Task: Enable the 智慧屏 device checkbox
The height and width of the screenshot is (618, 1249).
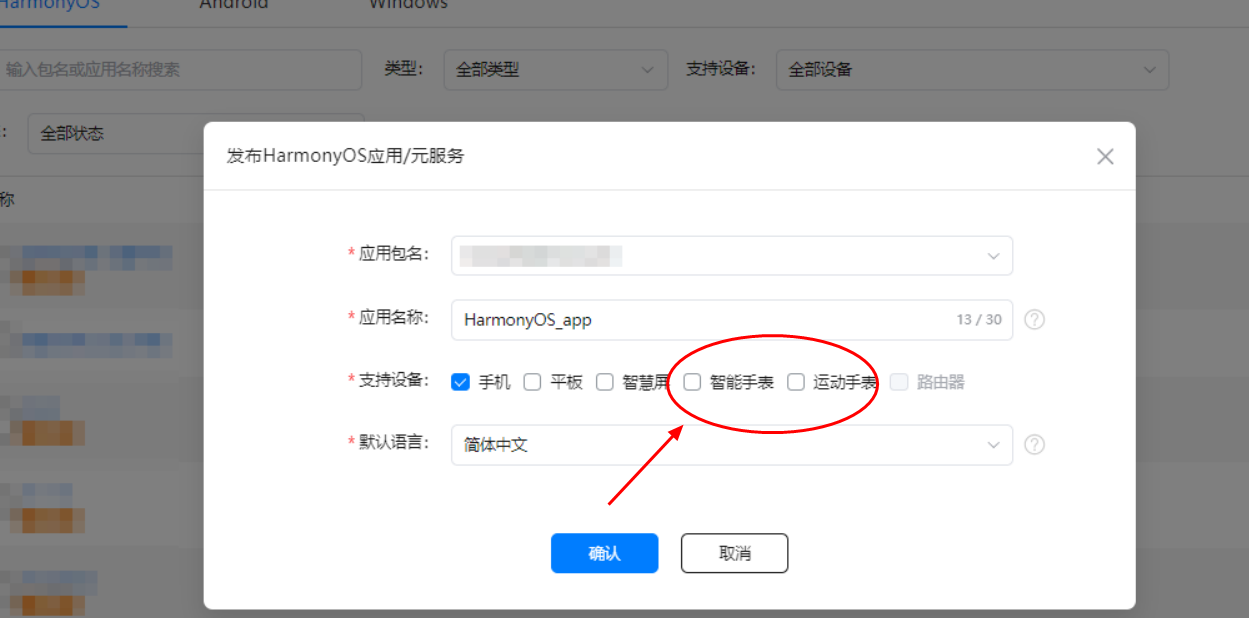Action: click(x=605, y=382)
